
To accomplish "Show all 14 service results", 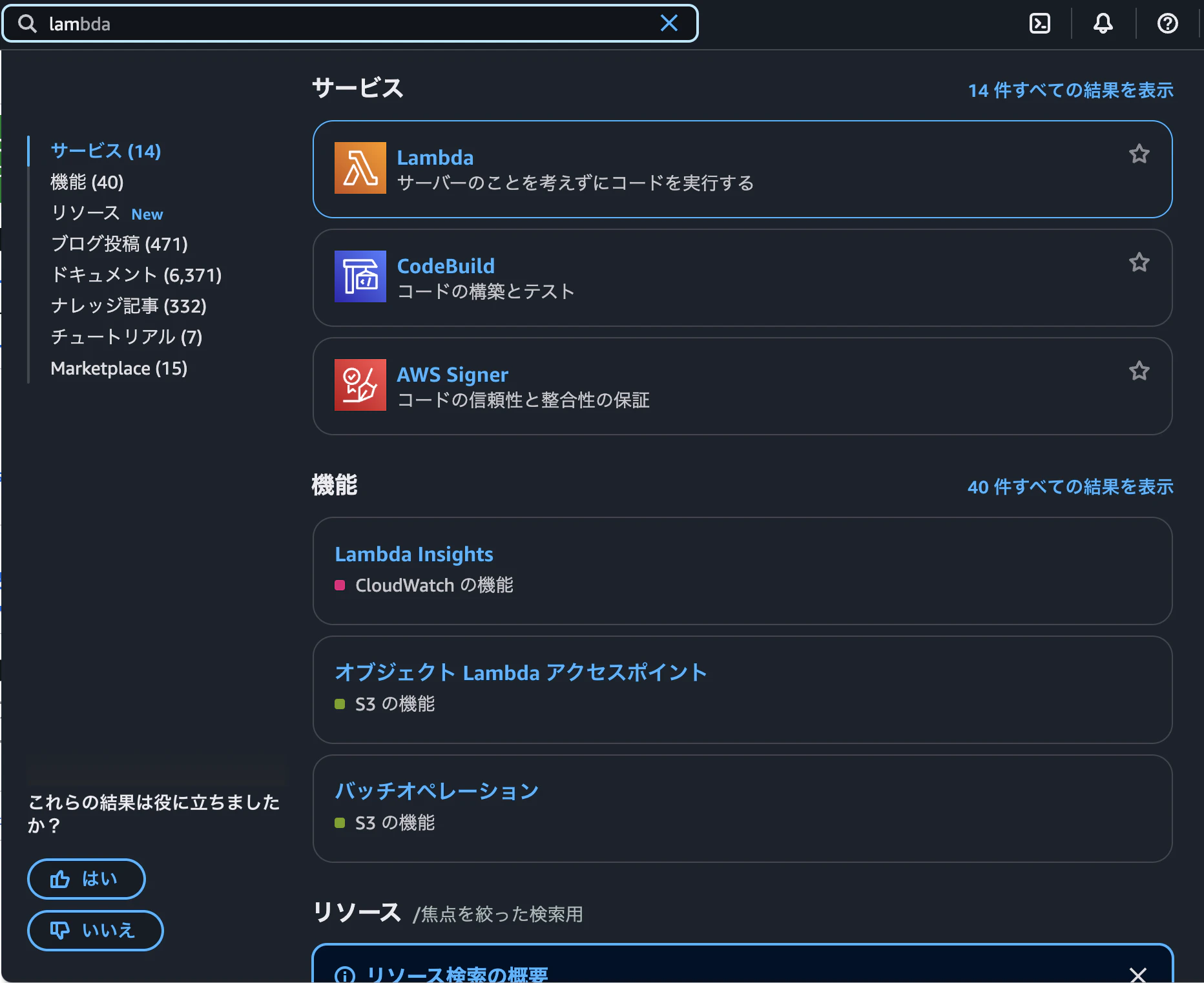I will point(1070,90).
